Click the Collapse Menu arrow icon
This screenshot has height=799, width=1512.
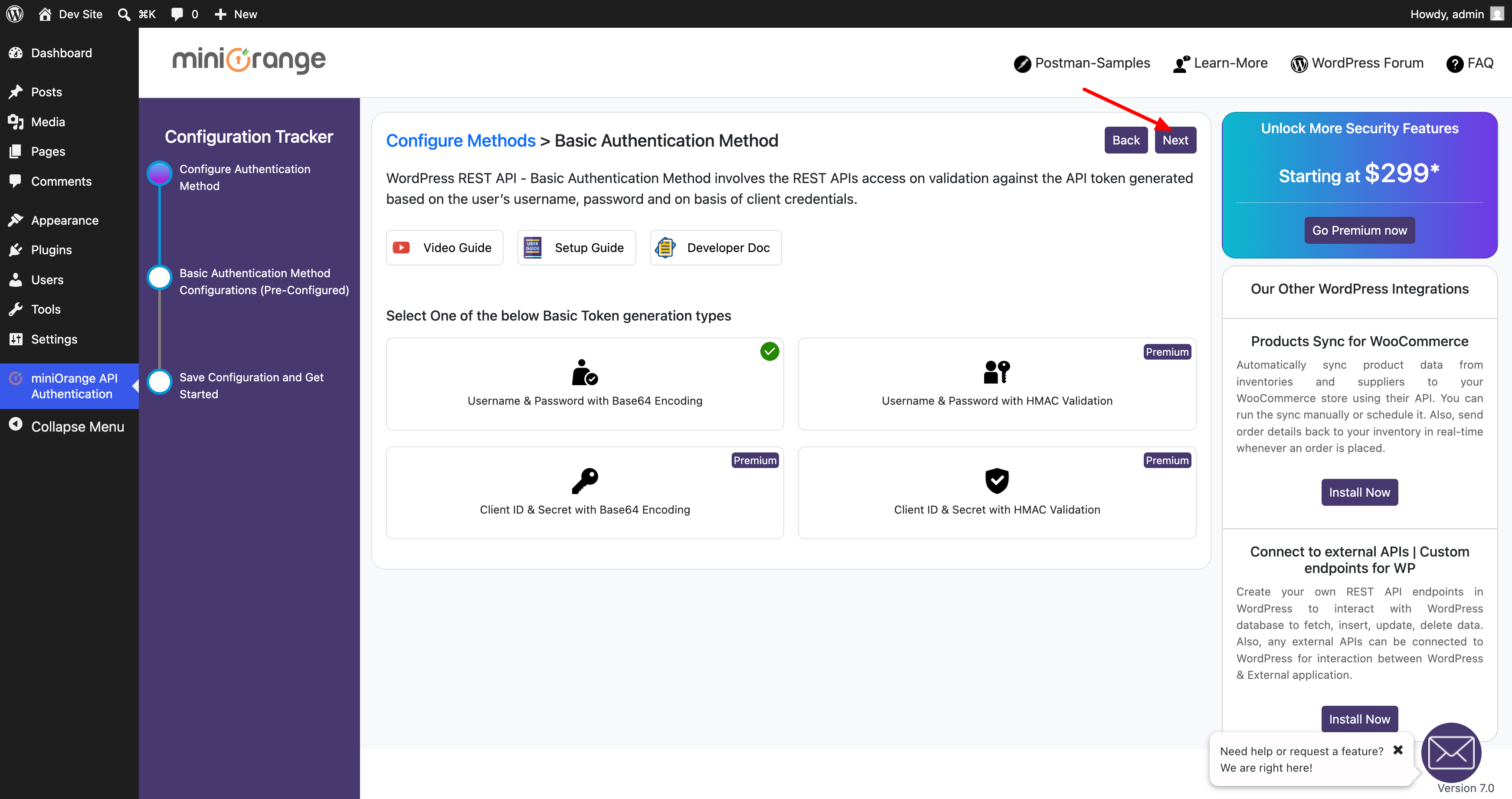pyautogui.click(x=16, y=425)
